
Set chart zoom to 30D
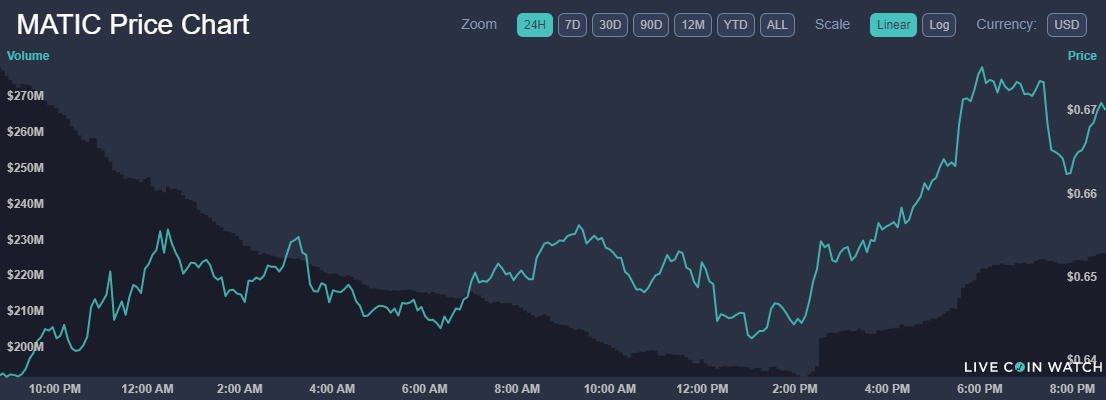[610, 25]
